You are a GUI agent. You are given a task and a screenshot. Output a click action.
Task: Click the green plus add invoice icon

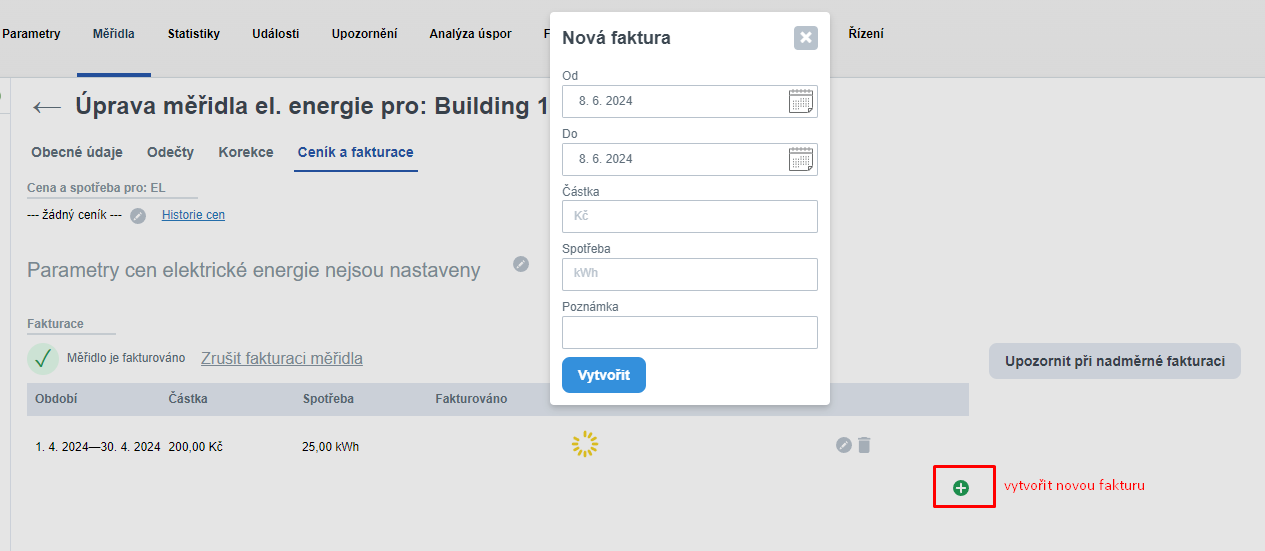tap(961, 488)
